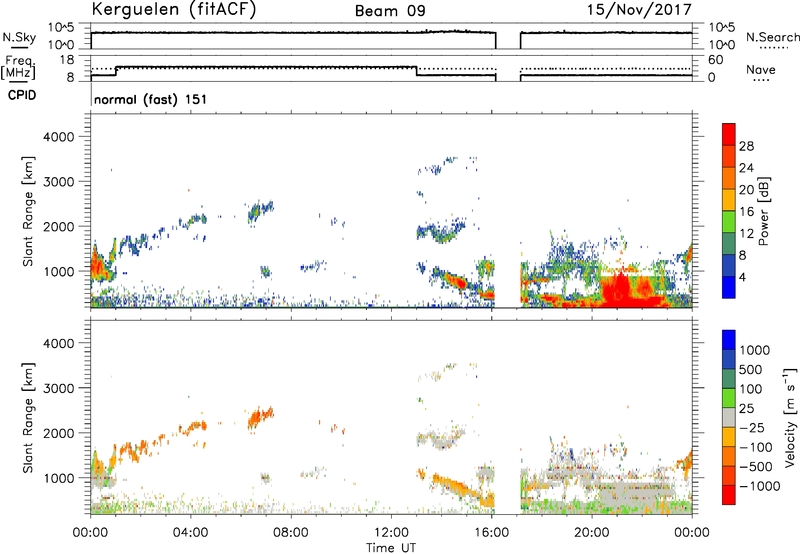Click the gray segment of velocity colorbar
This screenshot has height=554, width=800.
[729, 417]
